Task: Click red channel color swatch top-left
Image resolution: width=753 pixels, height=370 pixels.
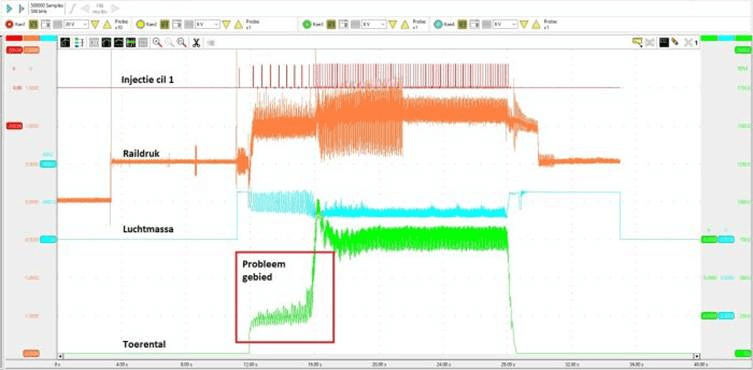Action: point(14,38)
